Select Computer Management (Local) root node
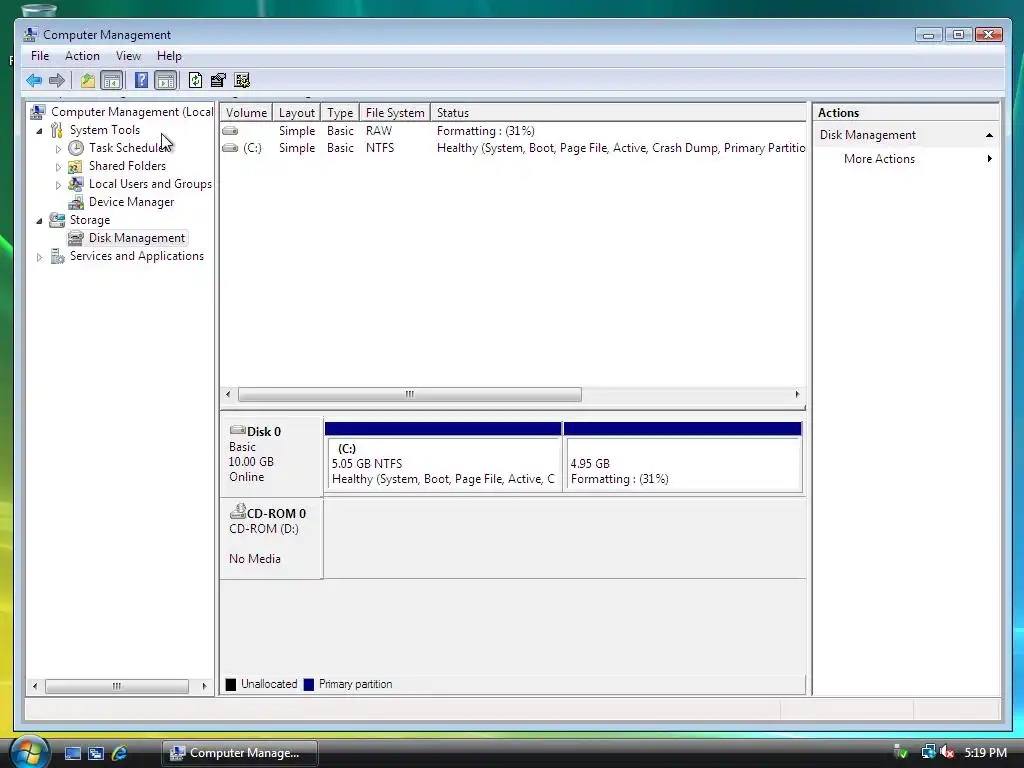 132,112
